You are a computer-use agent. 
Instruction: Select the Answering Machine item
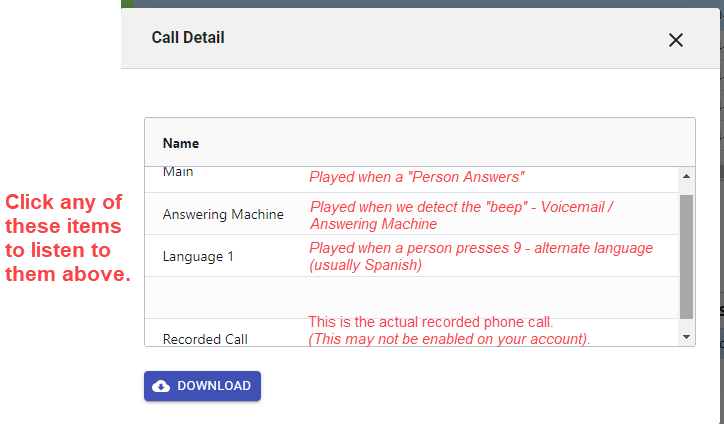[223, 214]
